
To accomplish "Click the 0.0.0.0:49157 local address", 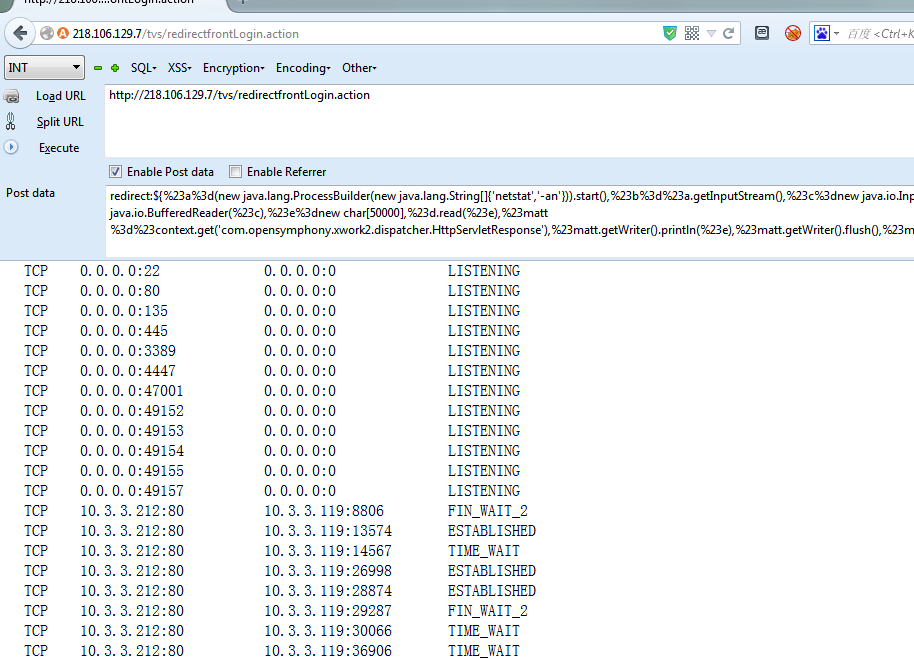I will point(132,491).
